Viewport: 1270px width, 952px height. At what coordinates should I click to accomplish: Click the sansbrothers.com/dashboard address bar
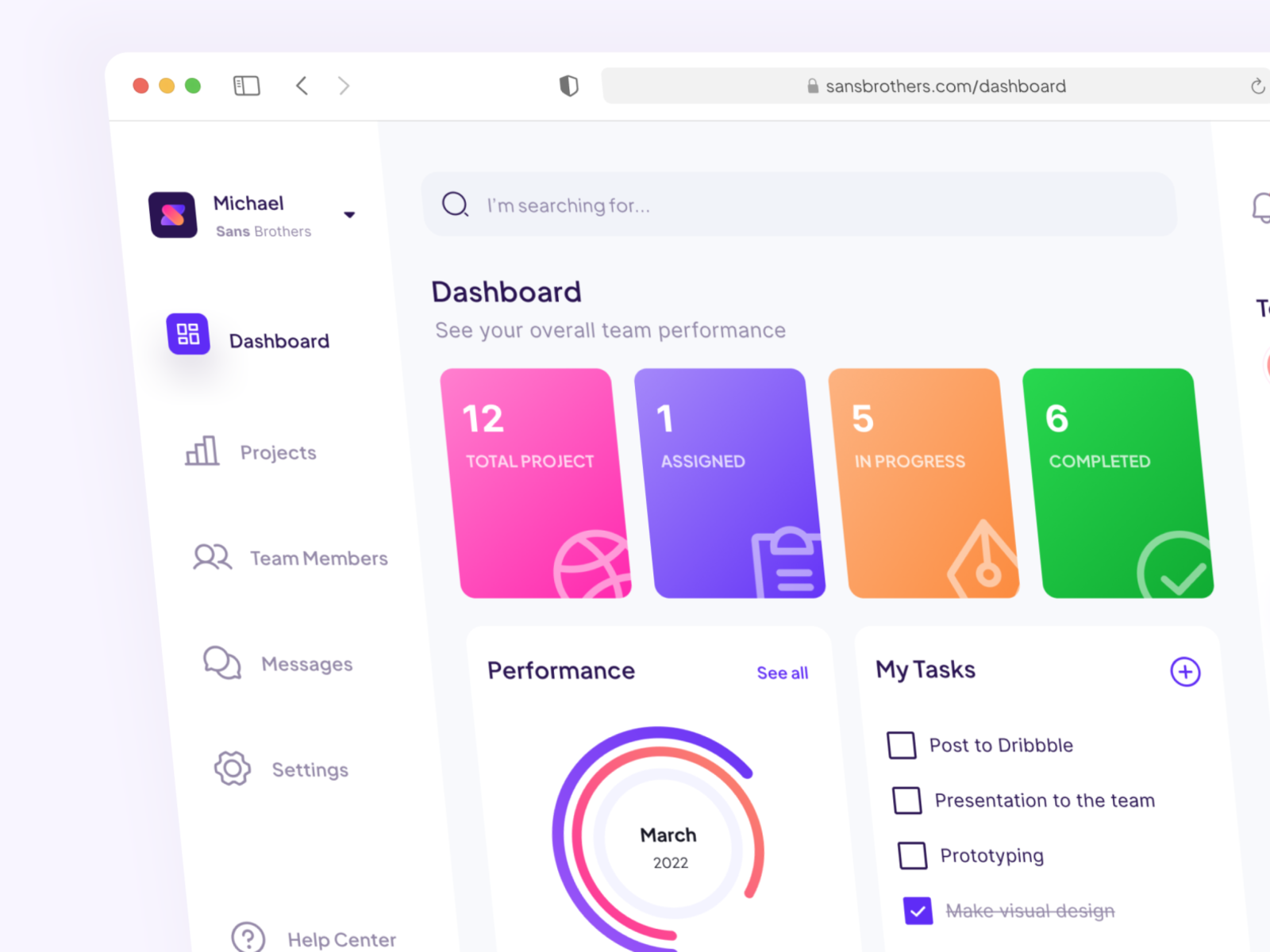click(937, 86)
